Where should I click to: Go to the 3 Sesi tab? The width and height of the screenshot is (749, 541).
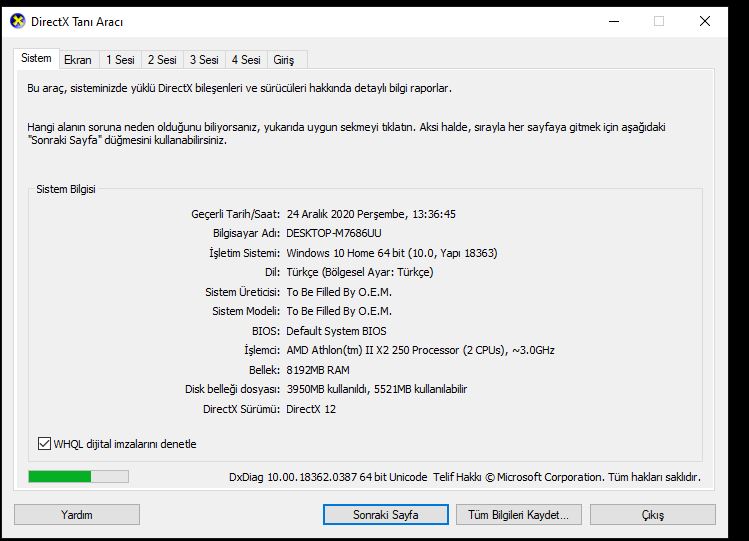point(204,60)
